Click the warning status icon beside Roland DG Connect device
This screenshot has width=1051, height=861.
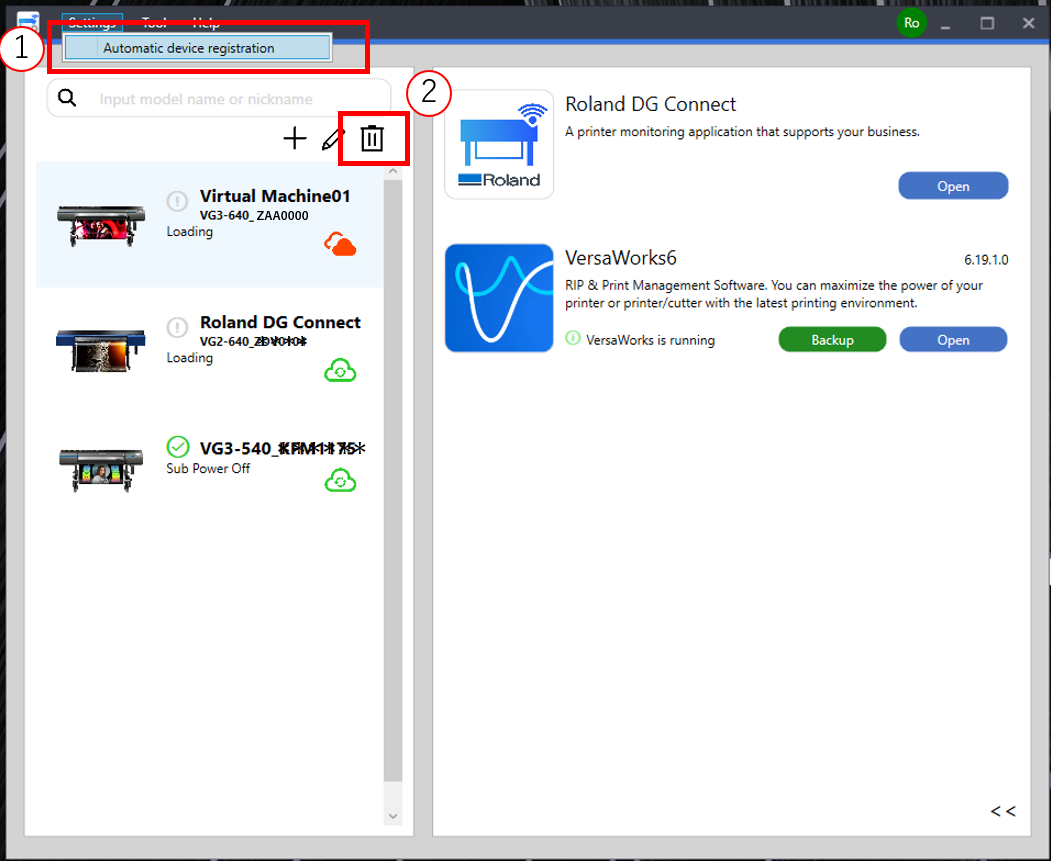click(x=178, y=327)
